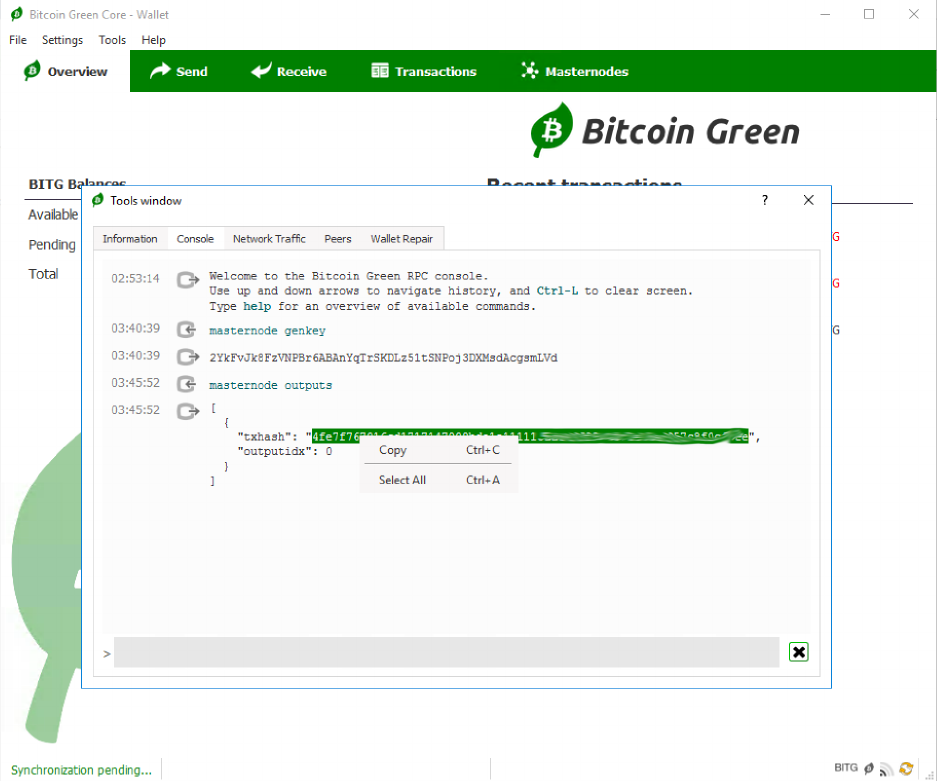Switch to the Wallet Repair tab
Viewport: 937px width, 781px height.
[x=402, y=239]
